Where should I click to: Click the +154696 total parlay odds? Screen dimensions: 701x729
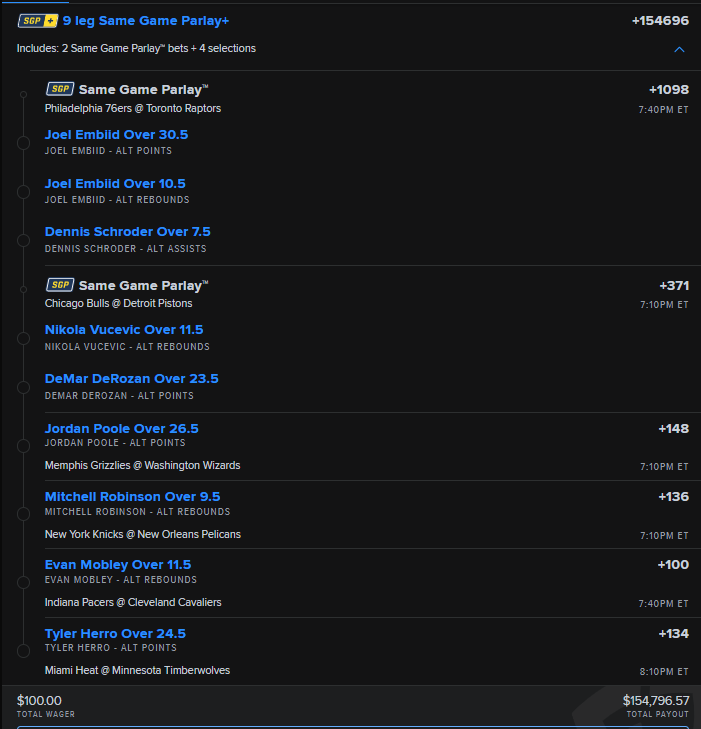660,21
